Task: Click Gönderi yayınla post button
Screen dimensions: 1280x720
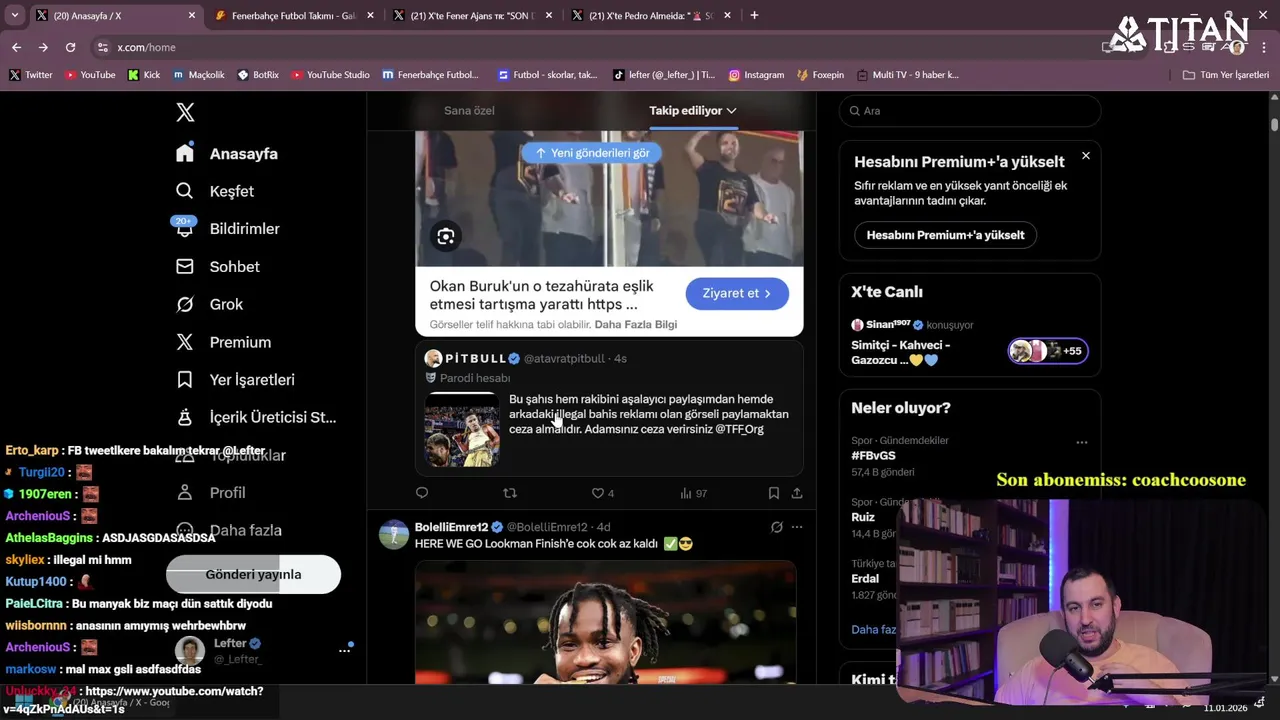Action: point(253,574)
